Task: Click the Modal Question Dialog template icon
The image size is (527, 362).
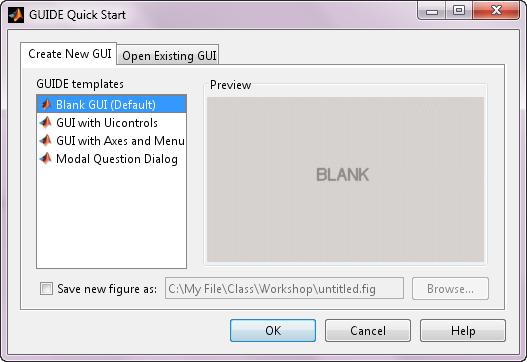Action: coord(46,159)
